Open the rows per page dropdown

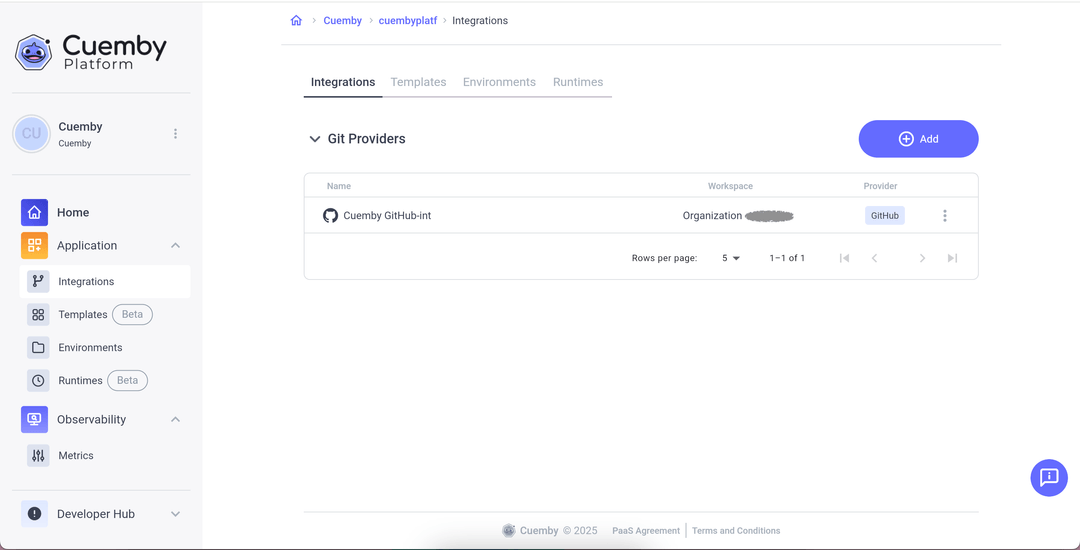coord(731,258)
